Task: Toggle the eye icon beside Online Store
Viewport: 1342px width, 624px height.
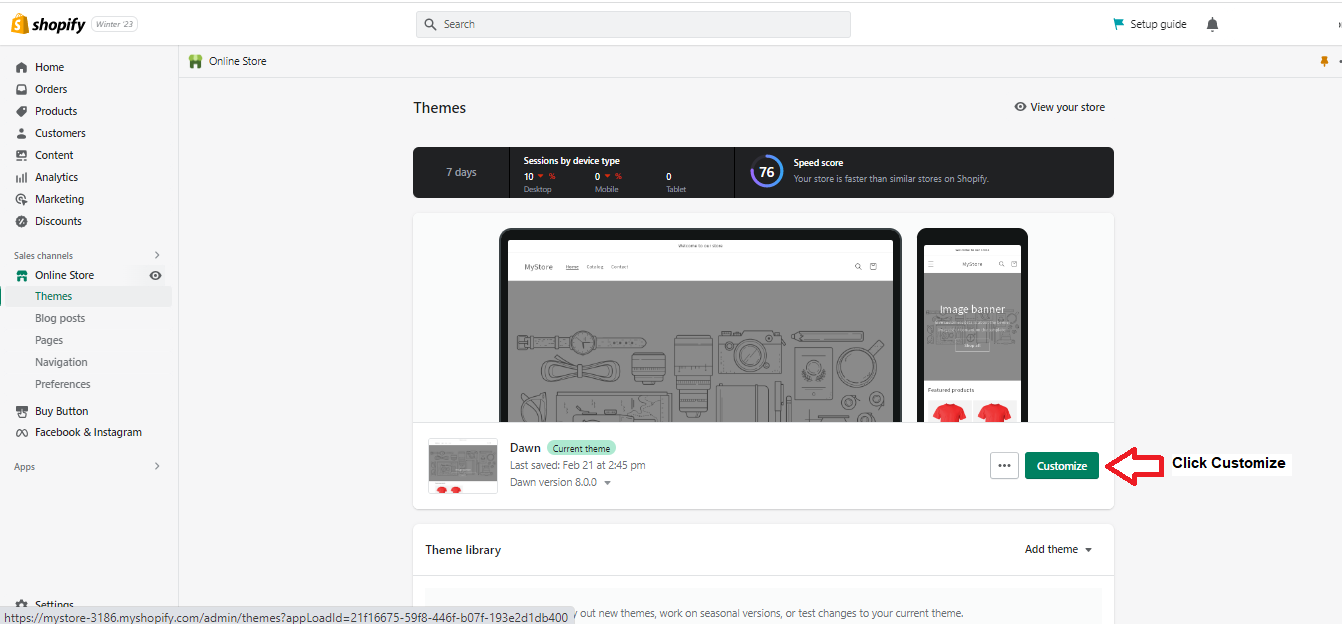Action: point(155,275)
